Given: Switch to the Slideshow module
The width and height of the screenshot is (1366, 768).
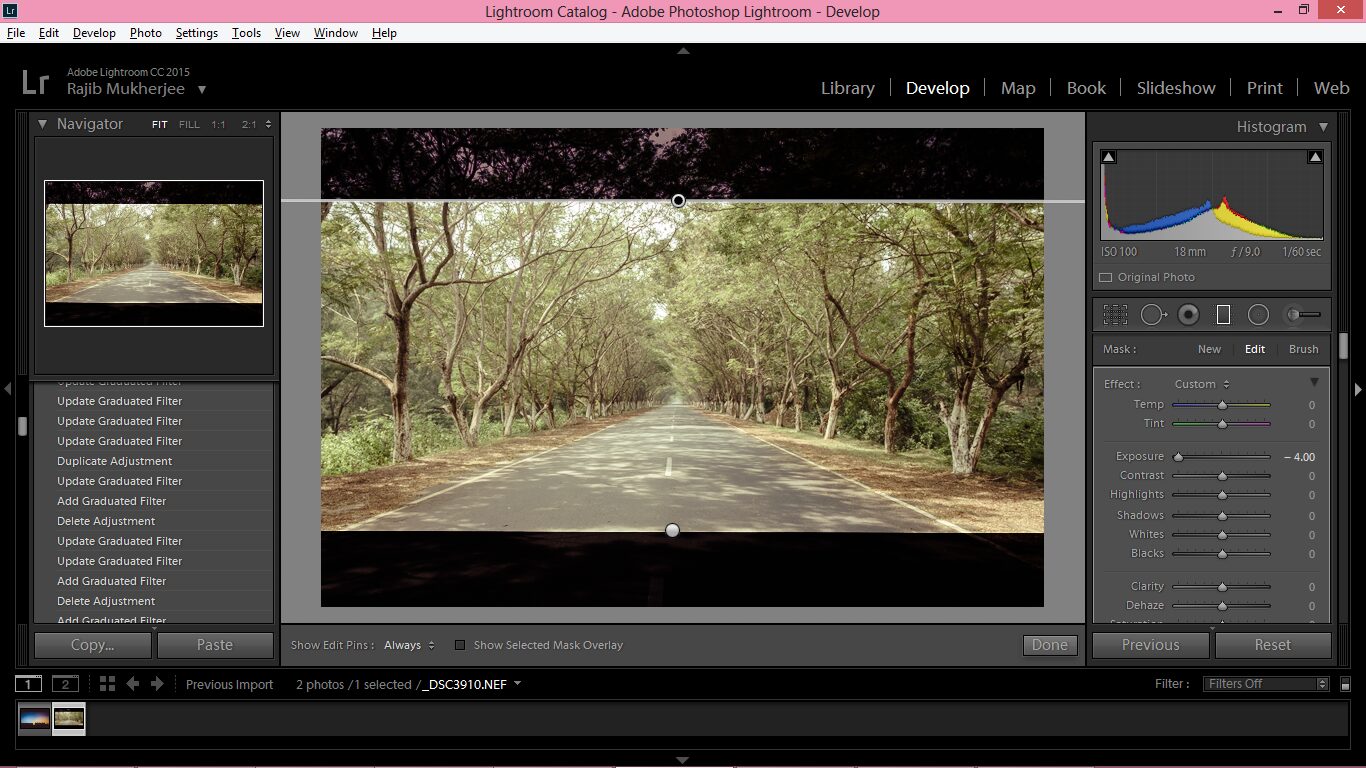Looking at the screenshot, I should (1176, 88).
